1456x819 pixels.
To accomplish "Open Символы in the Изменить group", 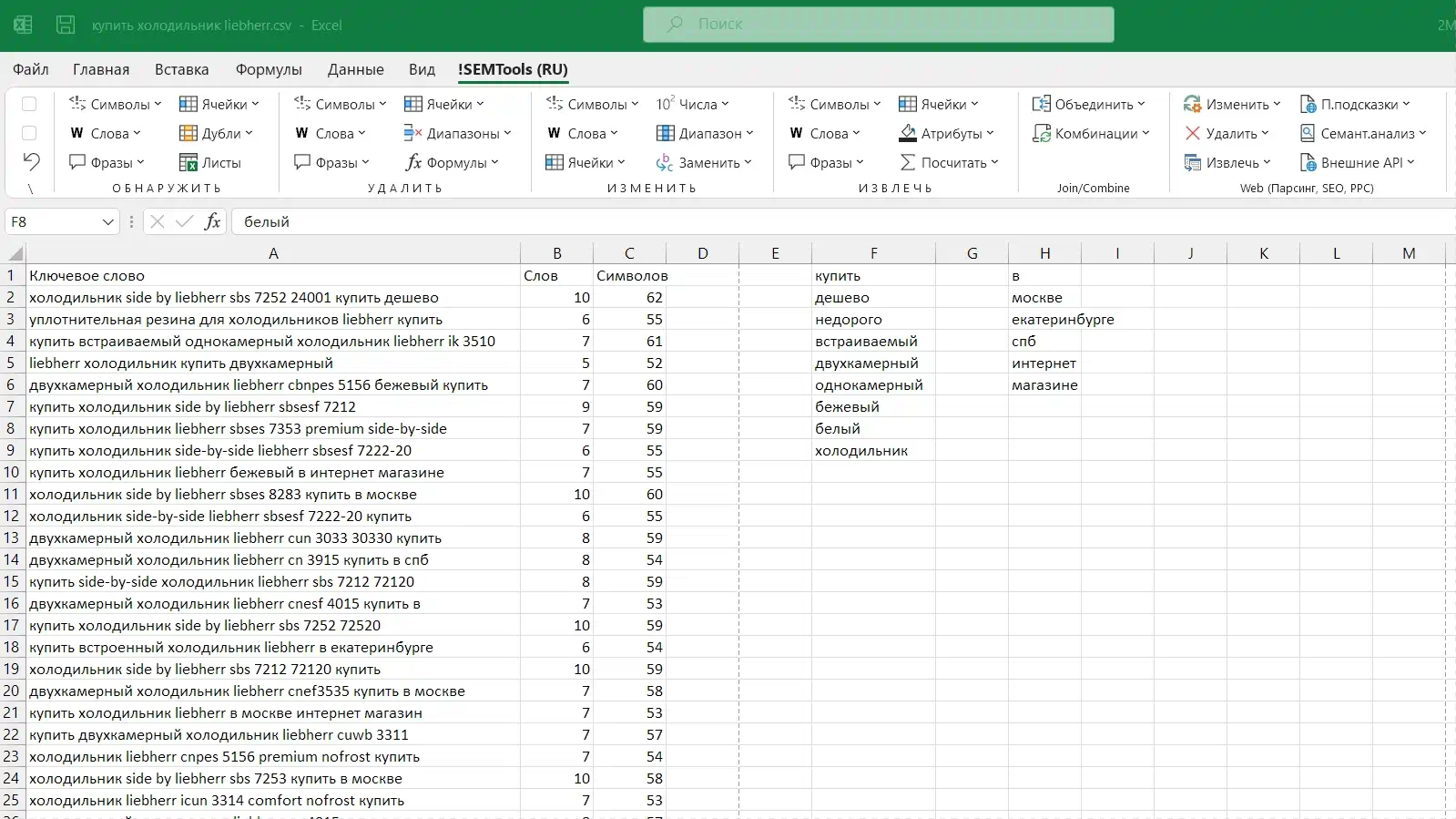I will [593, 104].
